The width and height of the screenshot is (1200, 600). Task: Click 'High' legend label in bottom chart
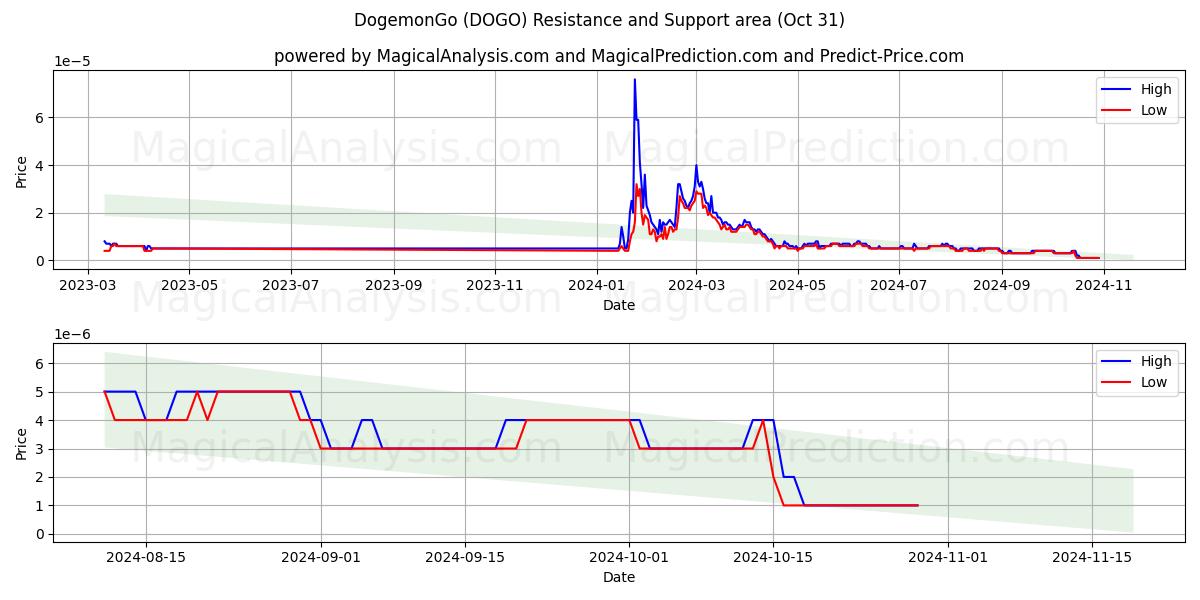click(x=1156, y=361)
